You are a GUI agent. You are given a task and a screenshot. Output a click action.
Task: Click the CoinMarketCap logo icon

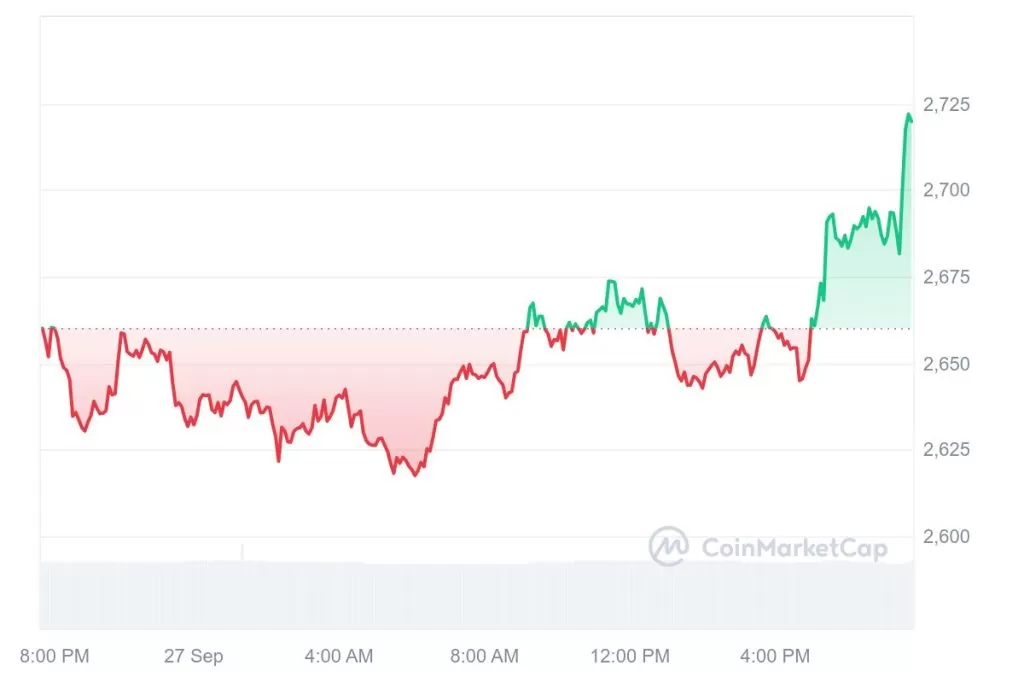669,546
